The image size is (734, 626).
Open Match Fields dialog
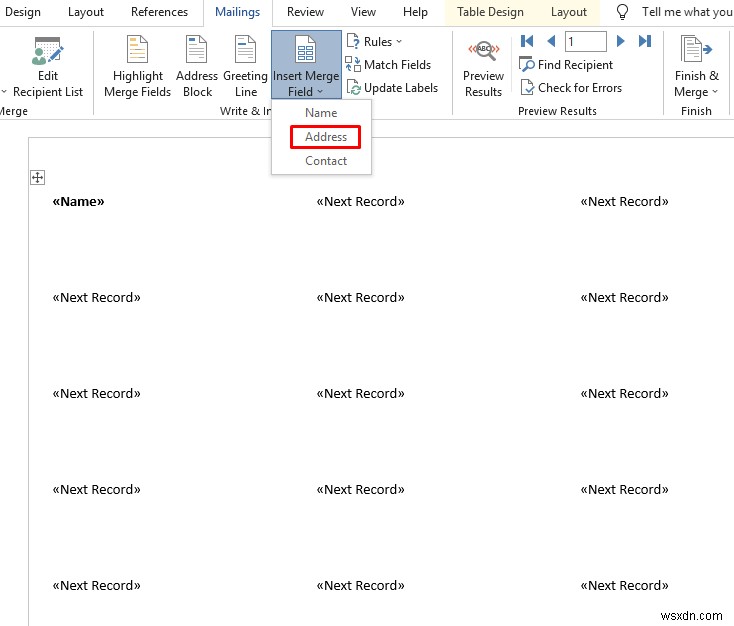[x=388, y=65]
